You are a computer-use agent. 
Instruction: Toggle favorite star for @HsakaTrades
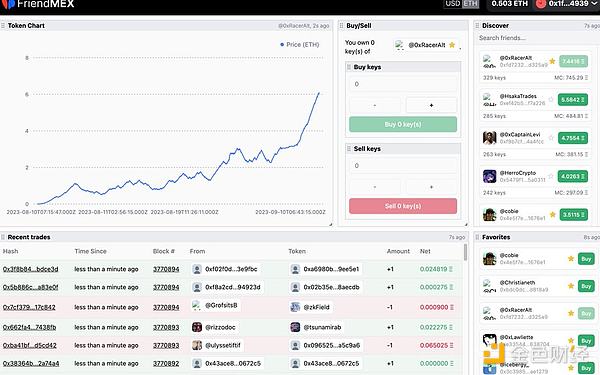coord(551,99)
